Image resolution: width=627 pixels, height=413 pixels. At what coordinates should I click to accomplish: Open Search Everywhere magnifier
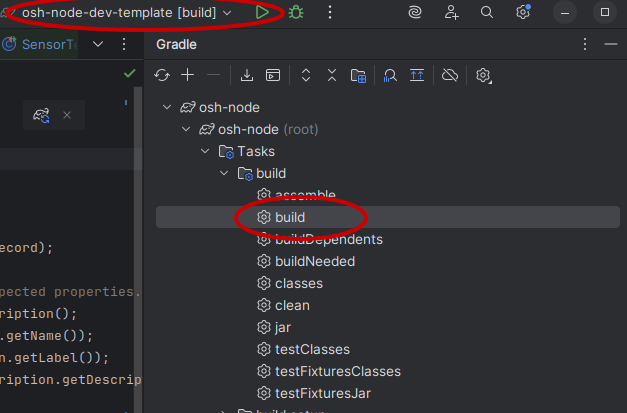click(487, 12)
